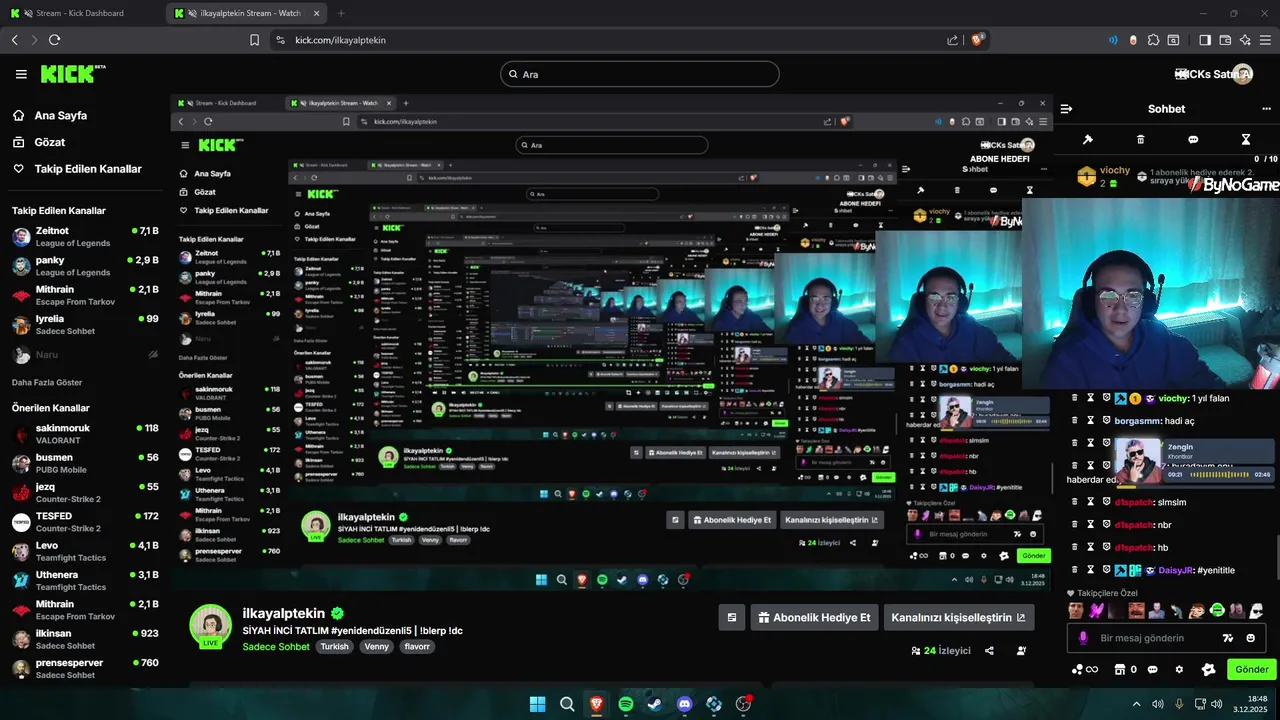Timeout user borgasmm with hourglass icon
Image resolution: width=1280 pixels, height=720 pixels.
1091,421
